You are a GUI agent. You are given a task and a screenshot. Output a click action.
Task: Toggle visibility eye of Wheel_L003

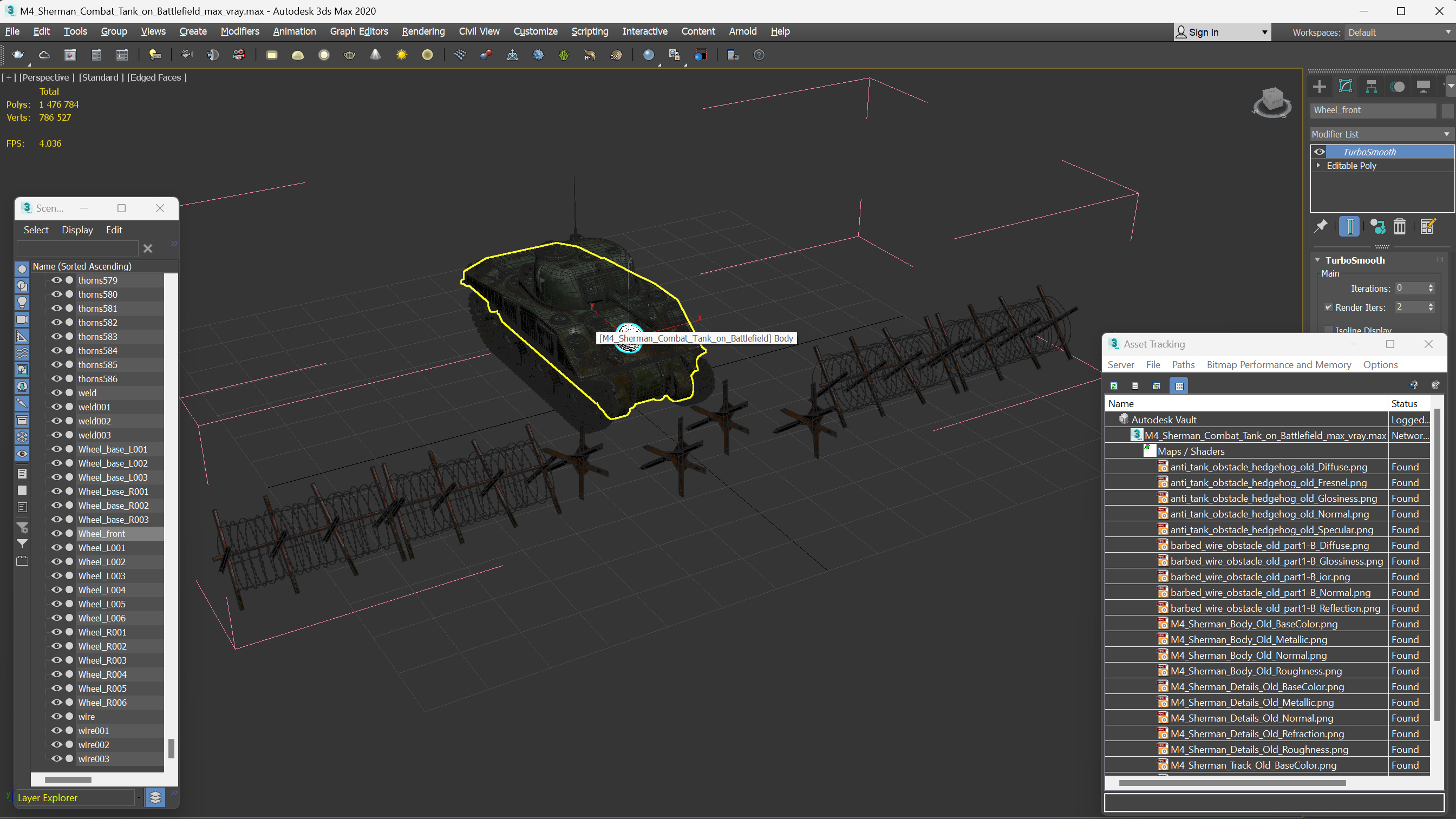click(x=56, y=575)
